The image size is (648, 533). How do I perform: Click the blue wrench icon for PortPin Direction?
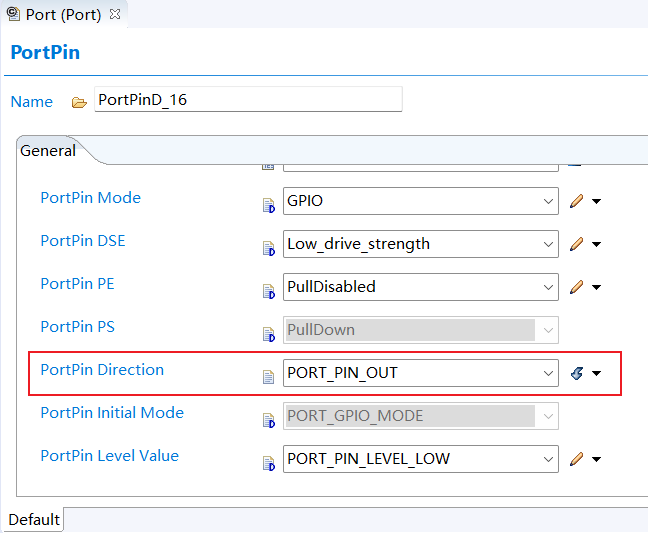(577, 373)
